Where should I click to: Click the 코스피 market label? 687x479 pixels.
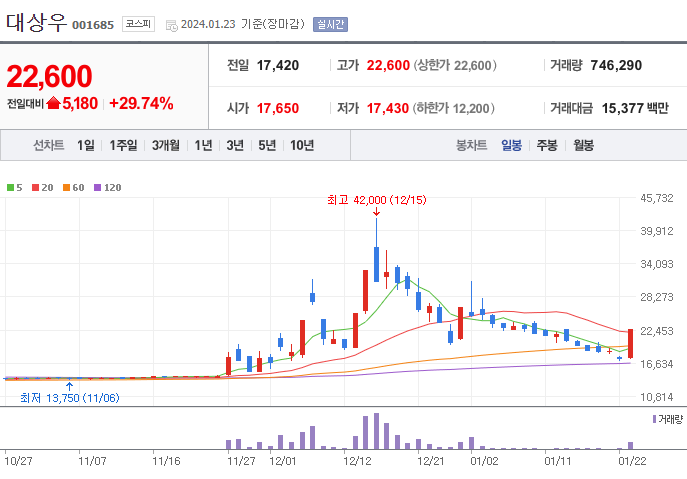tap(138, 24)
